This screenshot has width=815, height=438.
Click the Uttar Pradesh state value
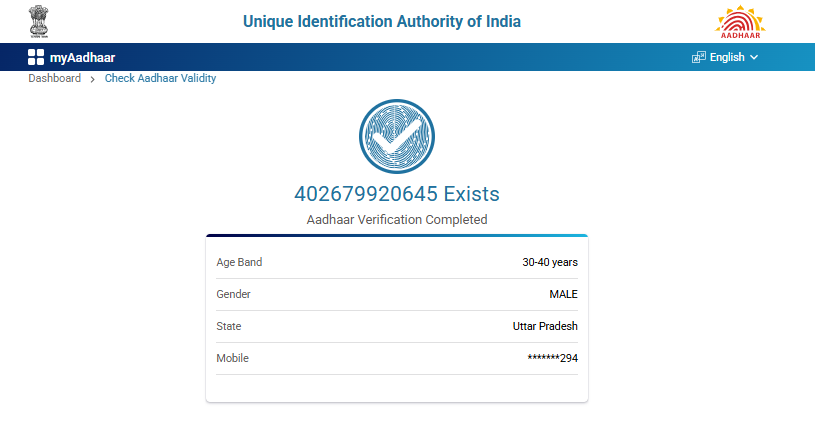pyautogui.click(x=538, y=326)
